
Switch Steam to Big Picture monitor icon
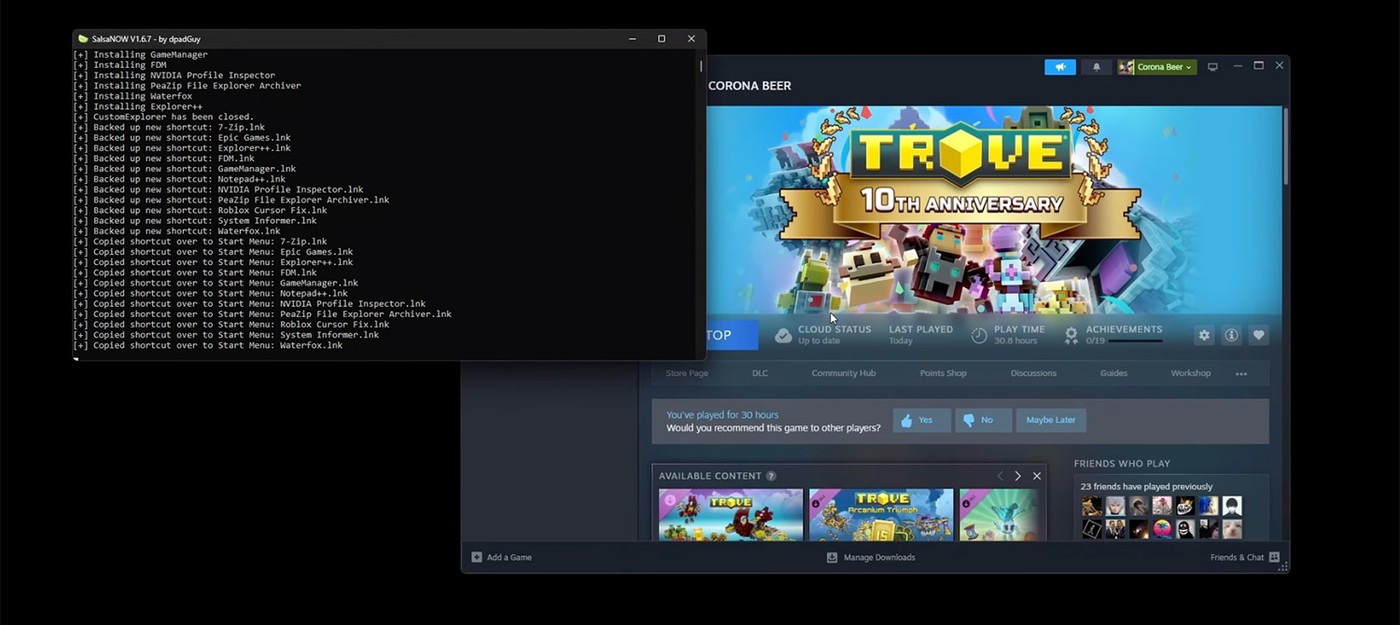click(x=1212, y=67)
